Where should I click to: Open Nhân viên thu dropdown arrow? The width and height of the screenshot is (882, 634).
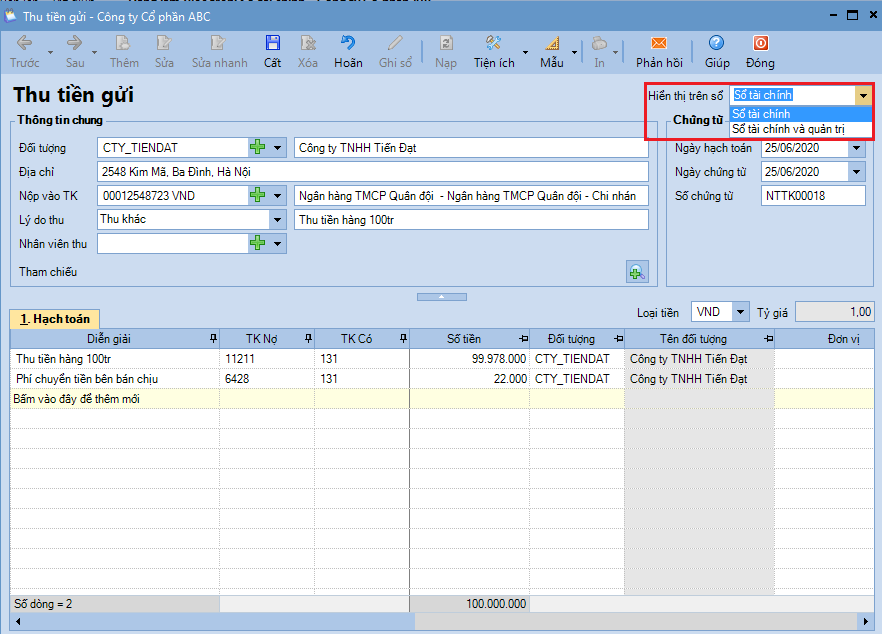[x=277, y=243]
